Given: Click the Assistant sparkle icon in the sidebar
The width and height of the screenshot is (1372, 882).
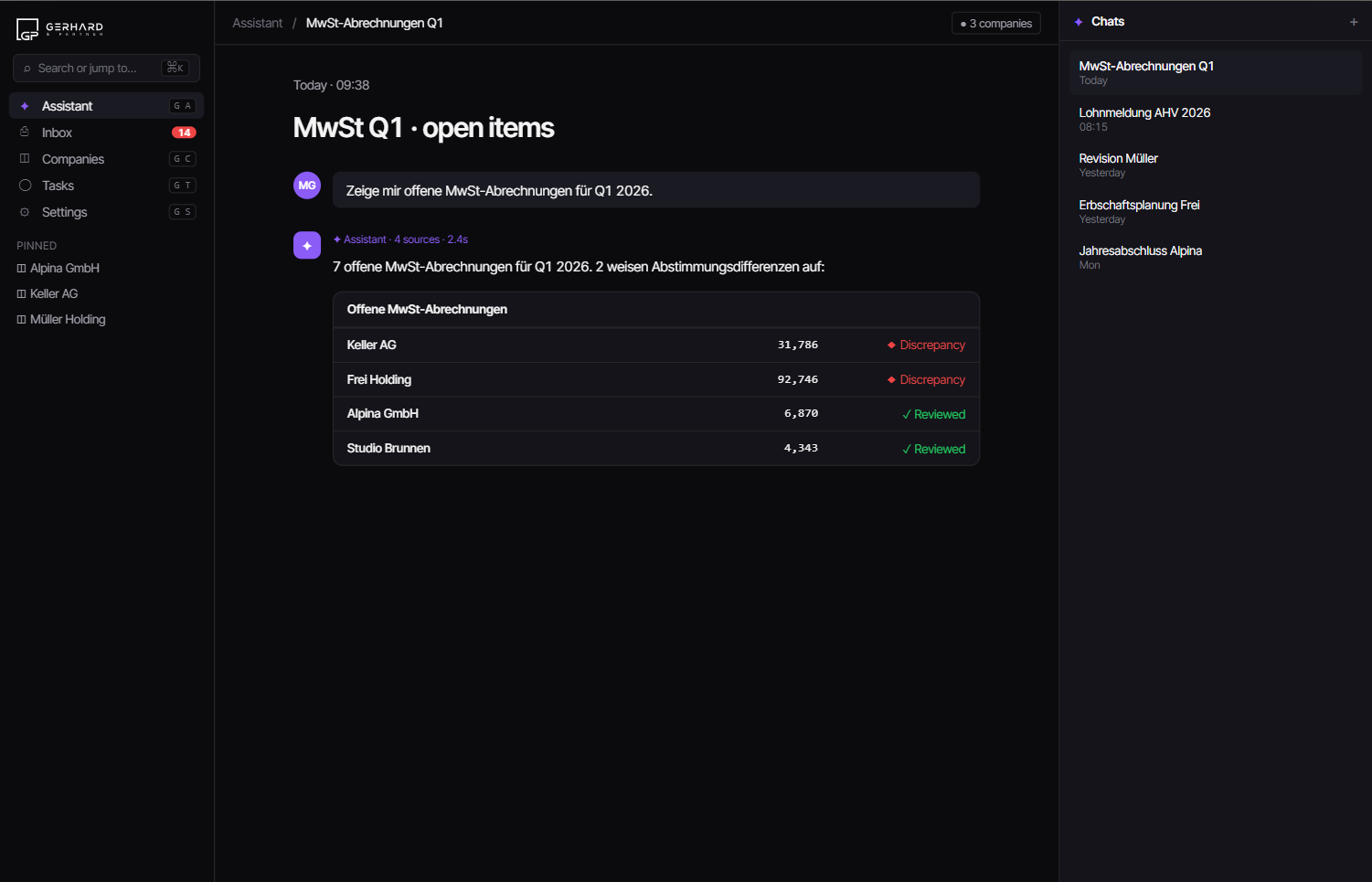Looking at the screenshot, I should pos(25,106).
